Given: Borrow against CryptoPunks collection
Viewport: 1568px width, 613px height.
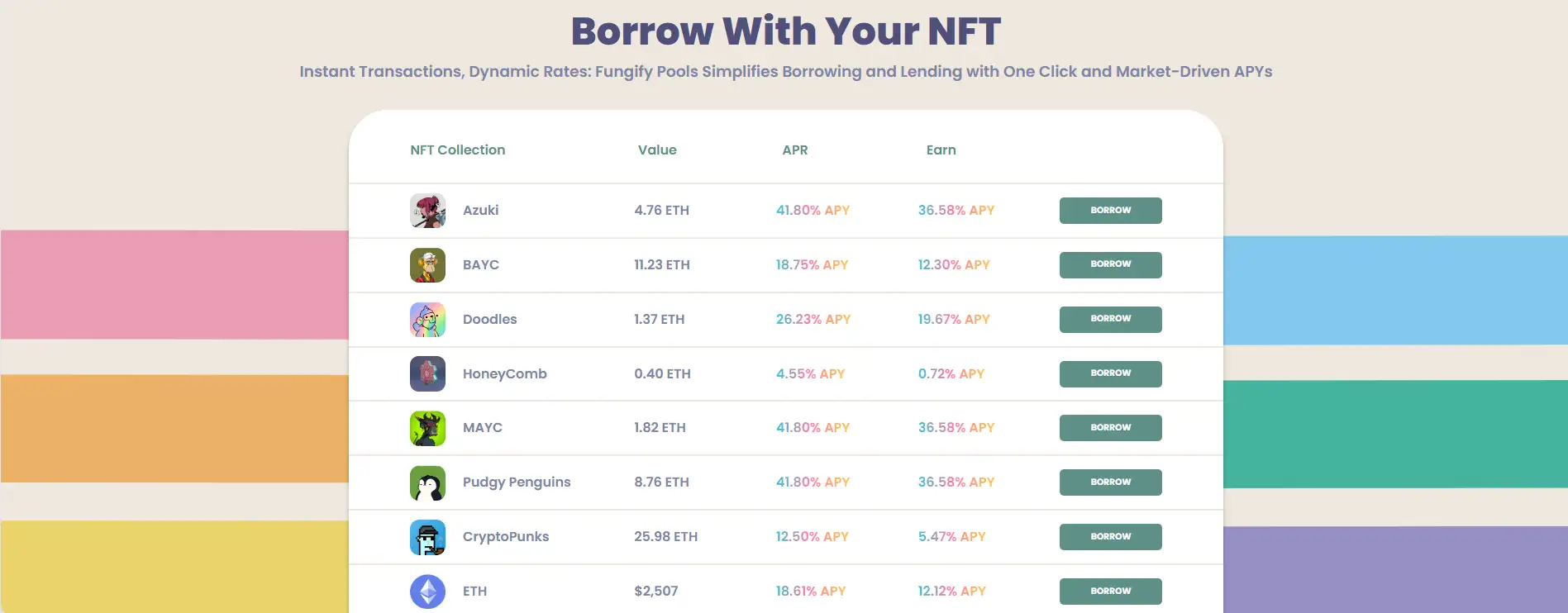Looking at the screenshot, I should click(x=1110, y=537).
